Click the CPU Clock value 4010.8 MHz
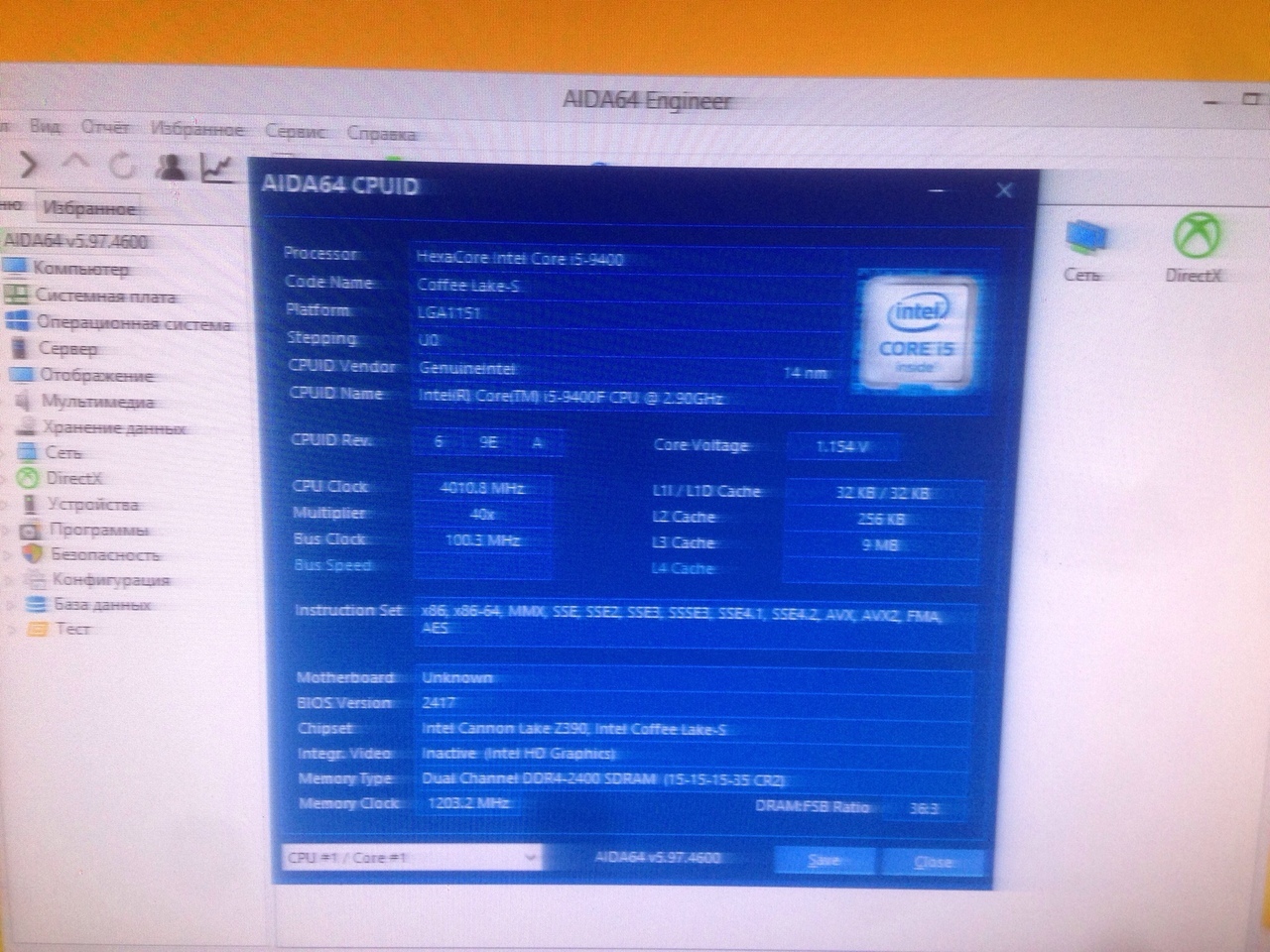This screenshot has width=1270, height=952. [482, 487]
